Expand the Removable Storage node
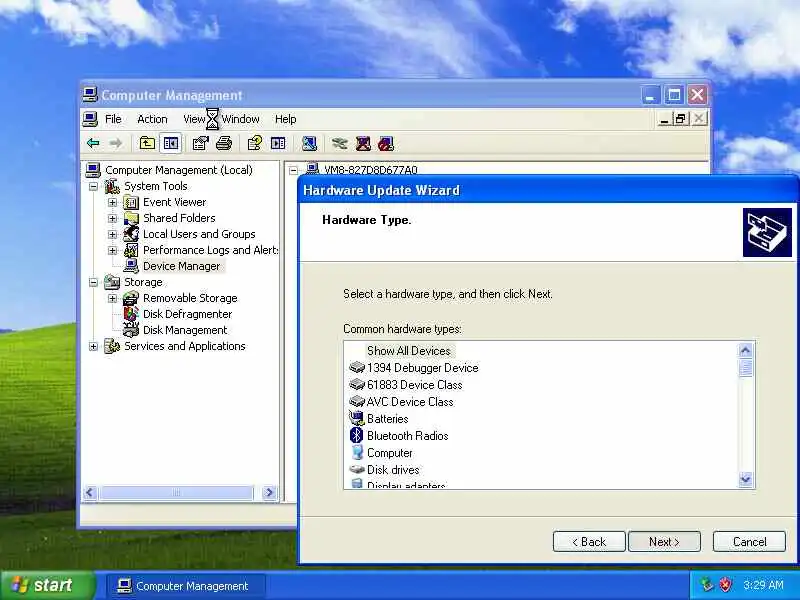800x600 pixels. 112,298
